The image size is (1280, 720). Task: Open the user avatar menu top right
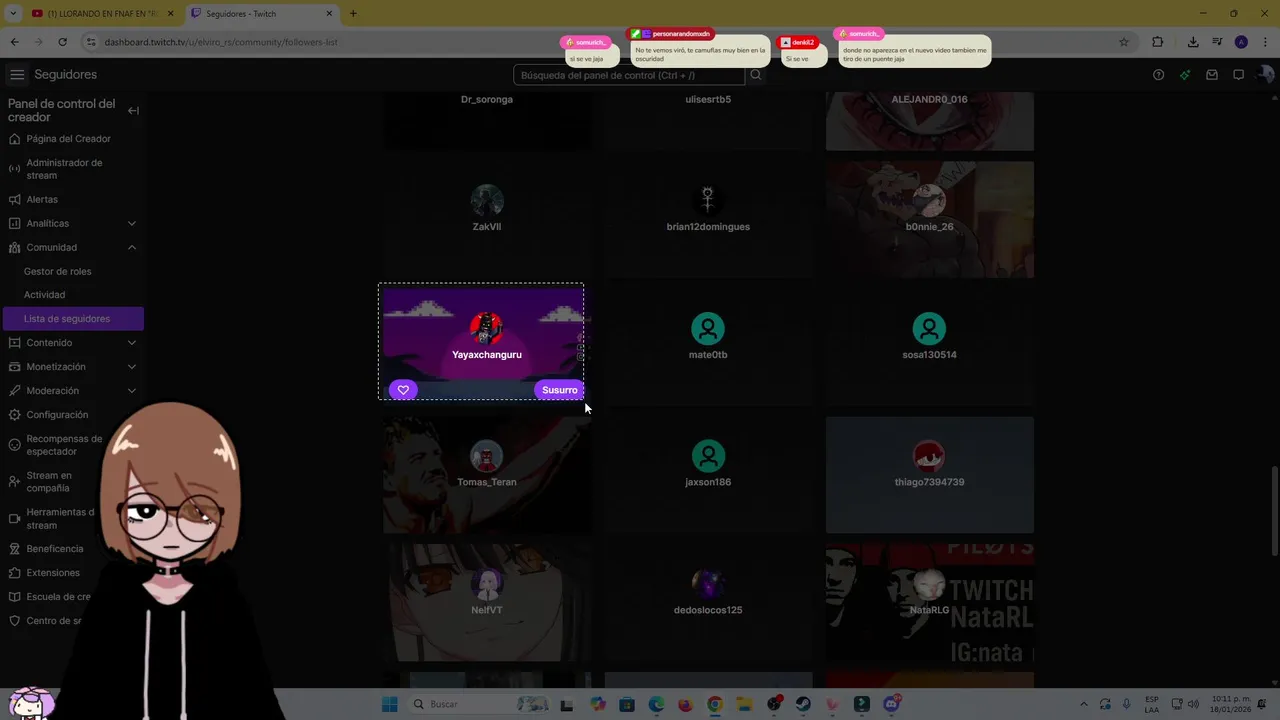(x=1266, y=75)
